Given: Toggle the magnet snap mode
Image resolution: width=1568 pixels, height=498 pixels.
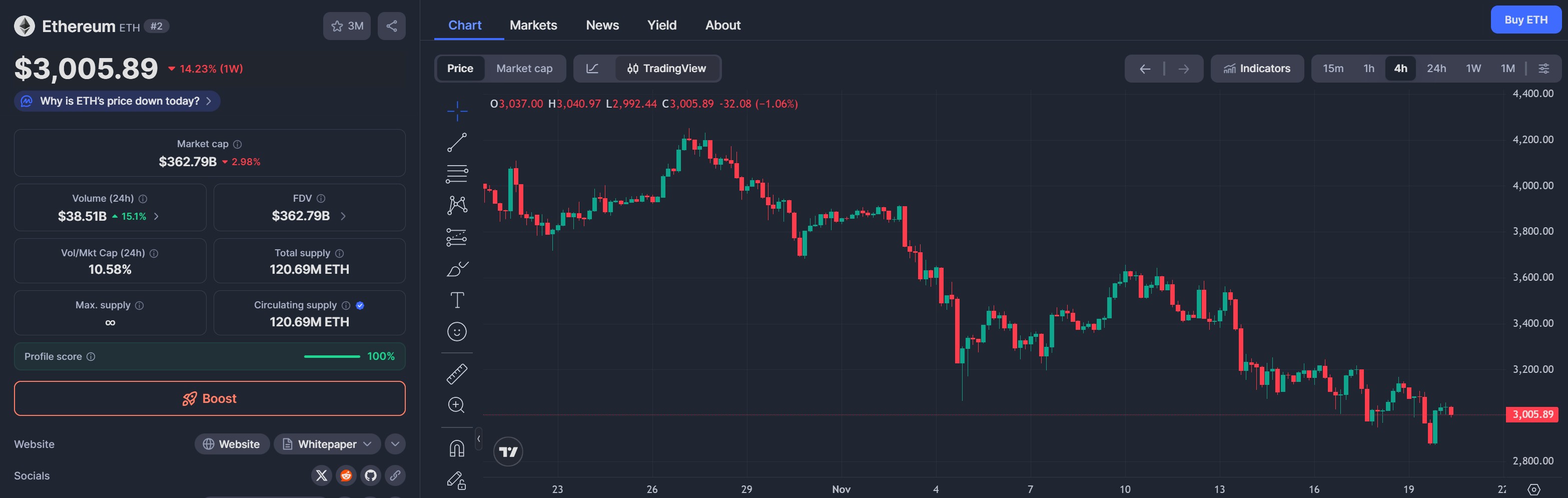Looking at the screenshot, I should [x=456, y=448].
